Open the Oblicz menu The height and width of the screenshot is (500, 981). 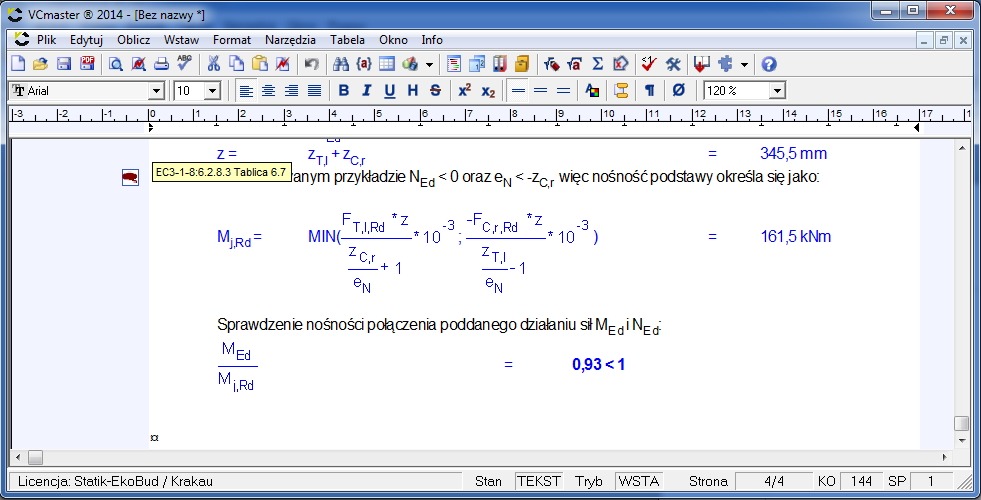pyautogui.click(x=133, y=40)
